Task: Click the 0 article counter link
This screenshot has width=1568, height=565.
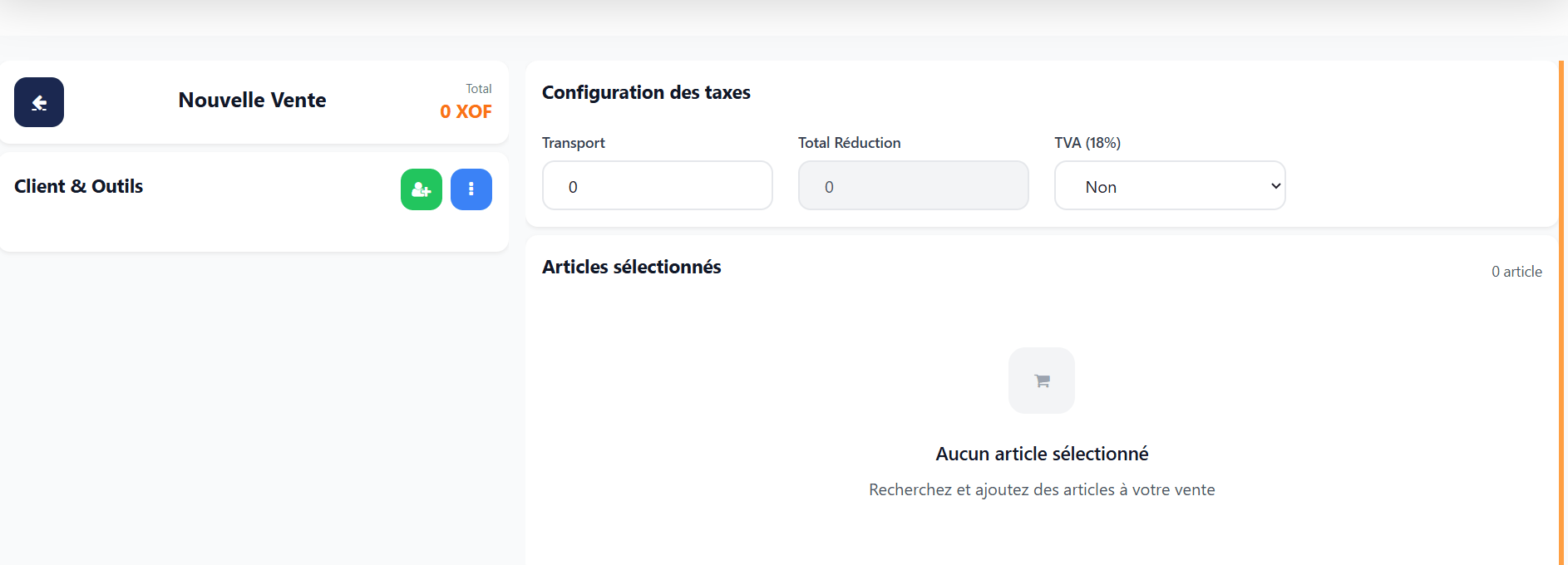Action: 1516,271
